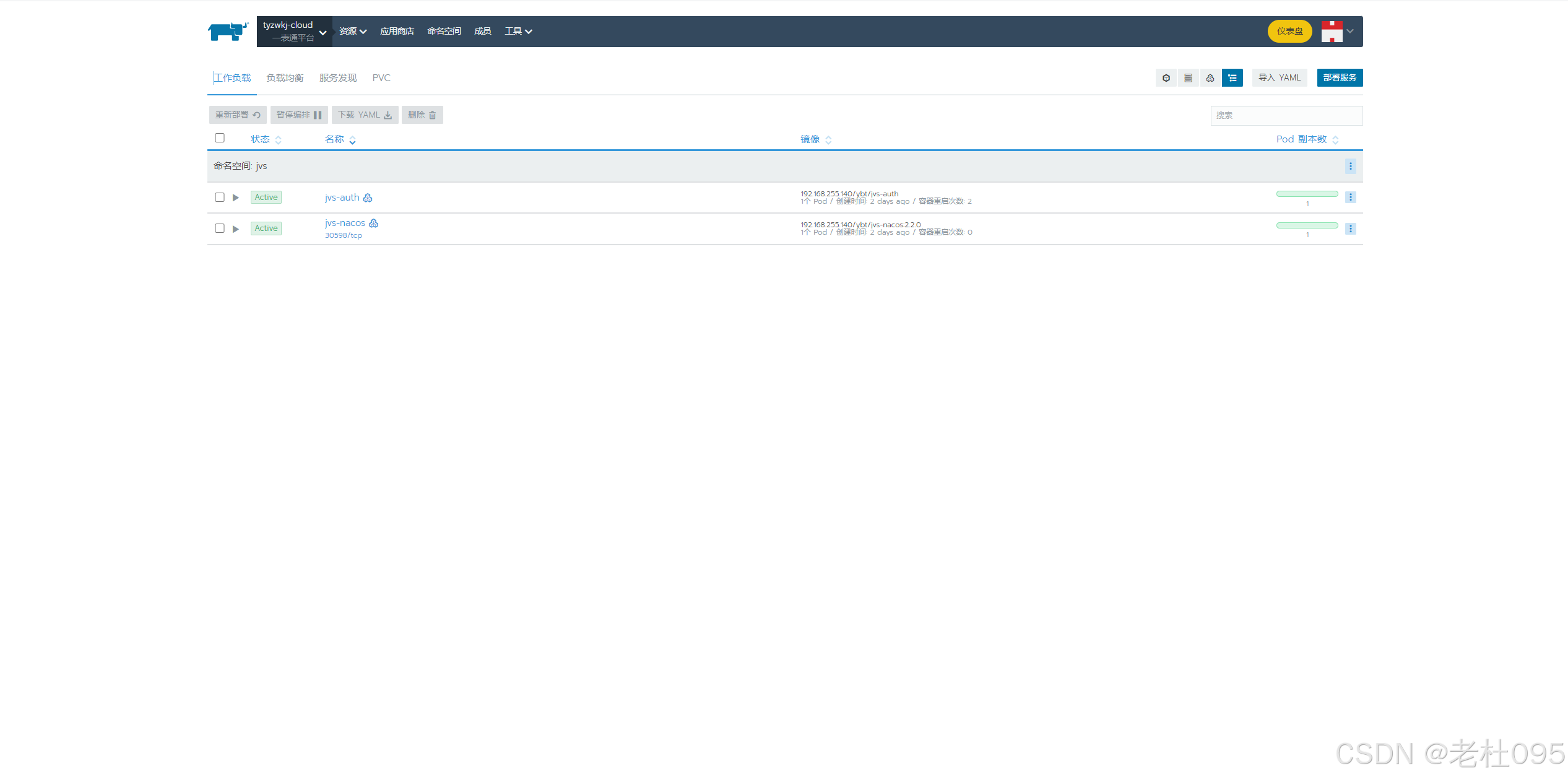The height and width of the screenshot is (779, 1568).
Task: Select the namespace tree list view icon
Action: (1232, 78)
